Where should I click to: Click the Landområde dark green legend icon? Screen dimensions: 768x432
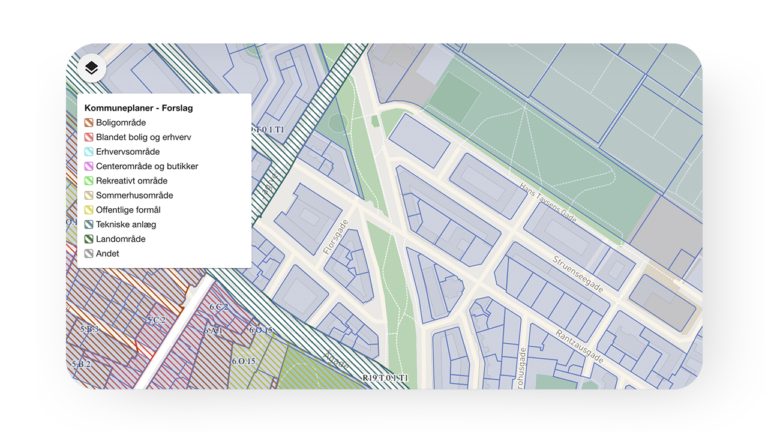click(x=88, y=239)
